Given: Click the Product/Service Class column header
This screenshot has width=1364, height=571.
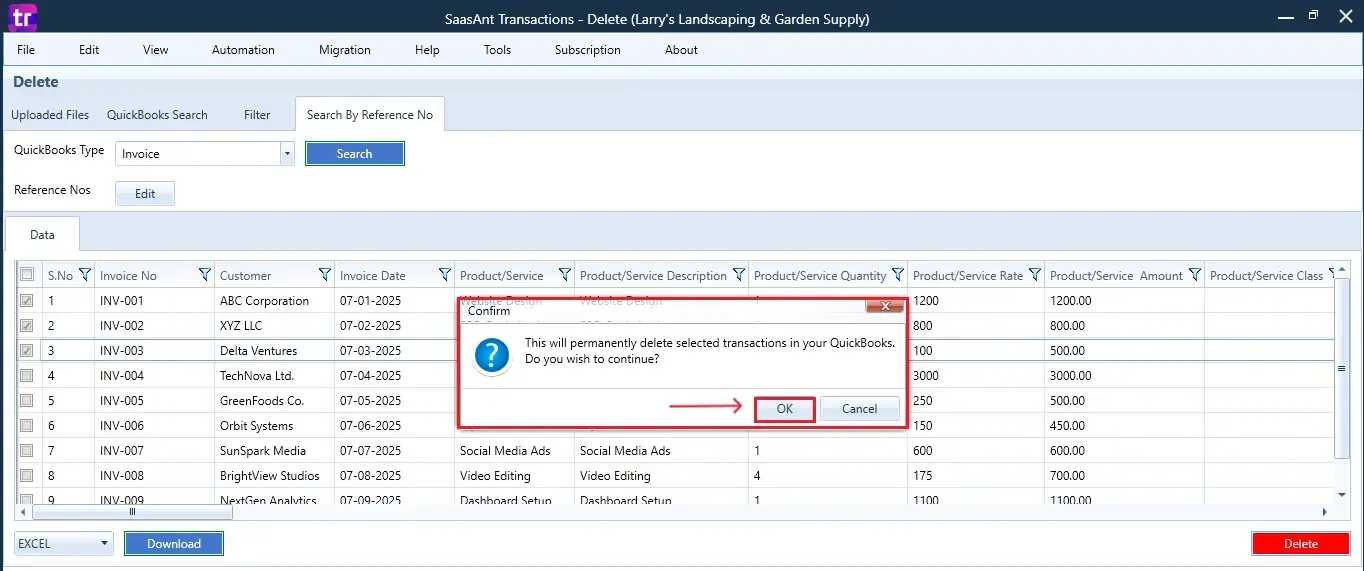Looking at the screenshot, I should (1266, 275).
